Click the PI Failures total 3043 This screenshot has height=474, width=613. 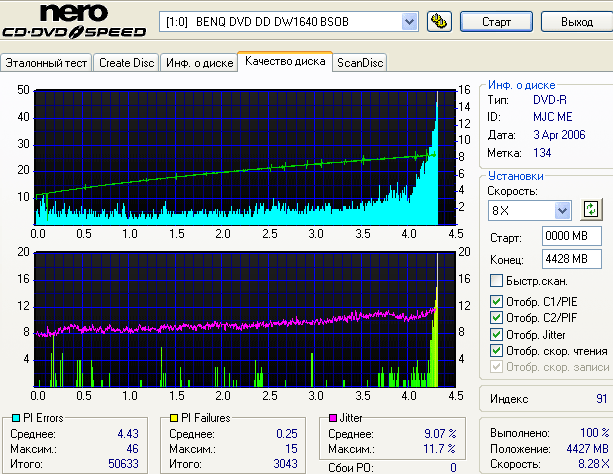[x=285, y=463]
